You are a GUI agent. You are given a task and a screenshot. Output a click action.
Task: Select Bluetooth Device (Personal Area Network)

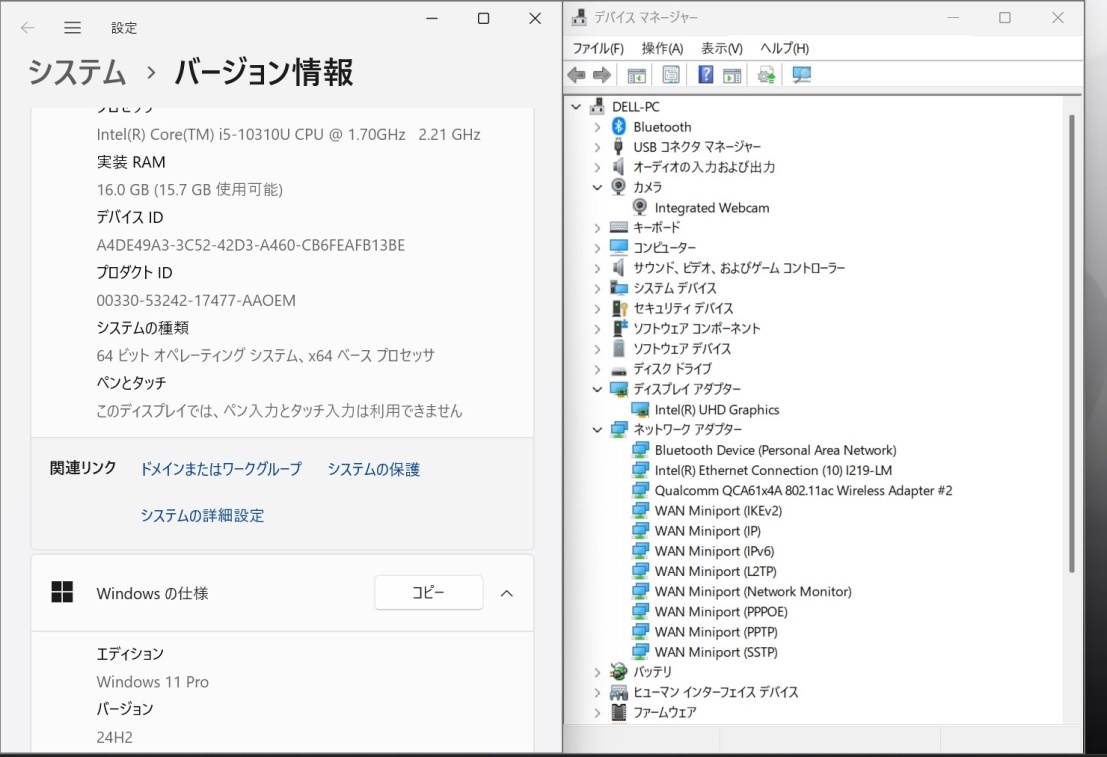(x=775, y=450)
